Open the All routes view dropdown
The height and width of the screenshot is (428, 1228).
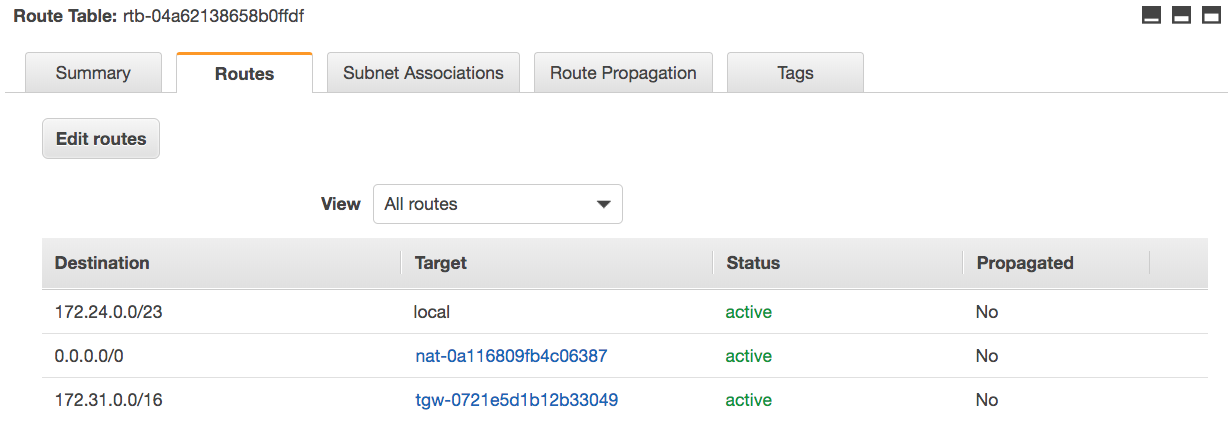pyautogui.click(x=497, y=204)
